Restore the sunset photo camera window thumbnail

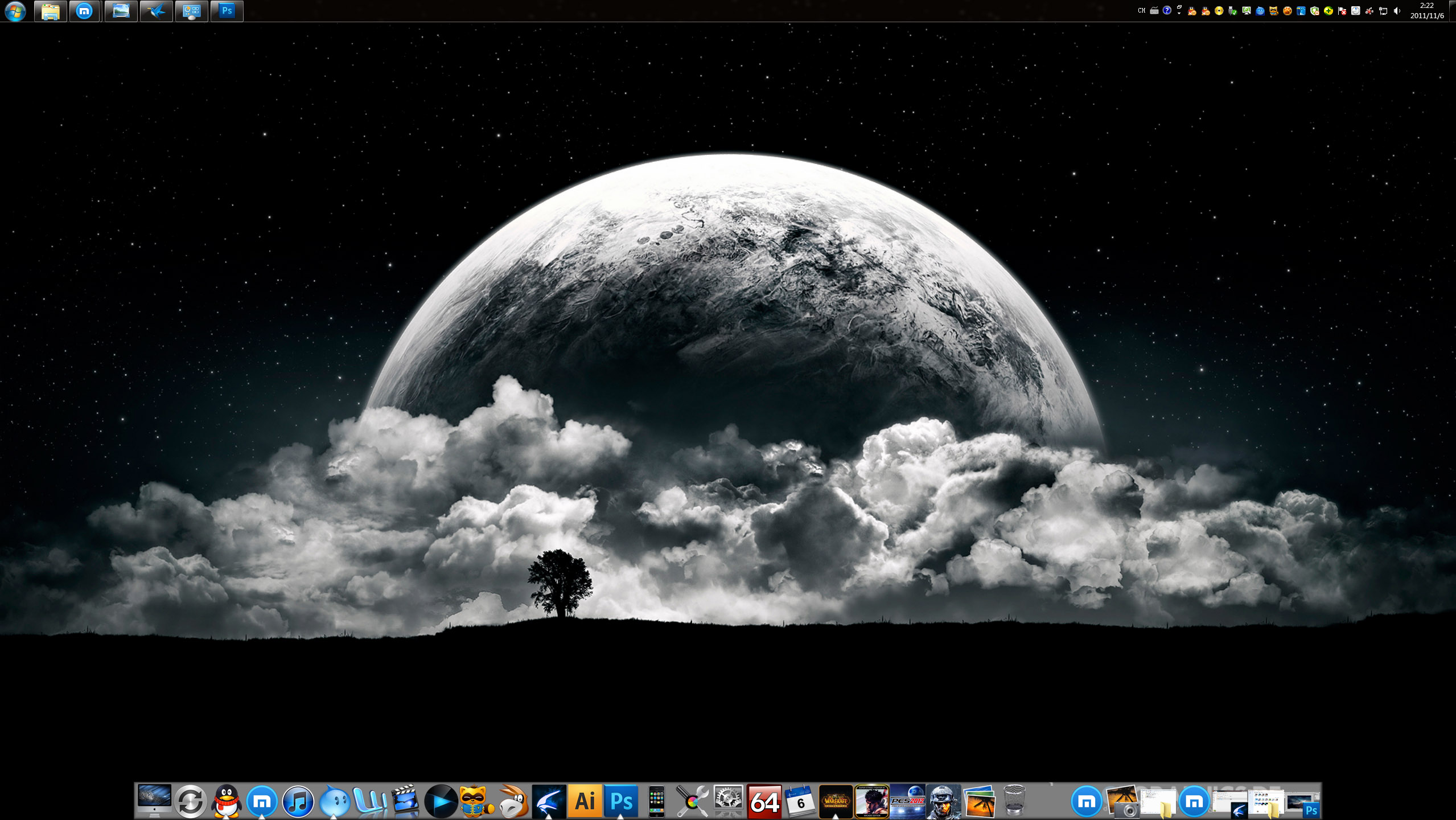coord(1123,802)
